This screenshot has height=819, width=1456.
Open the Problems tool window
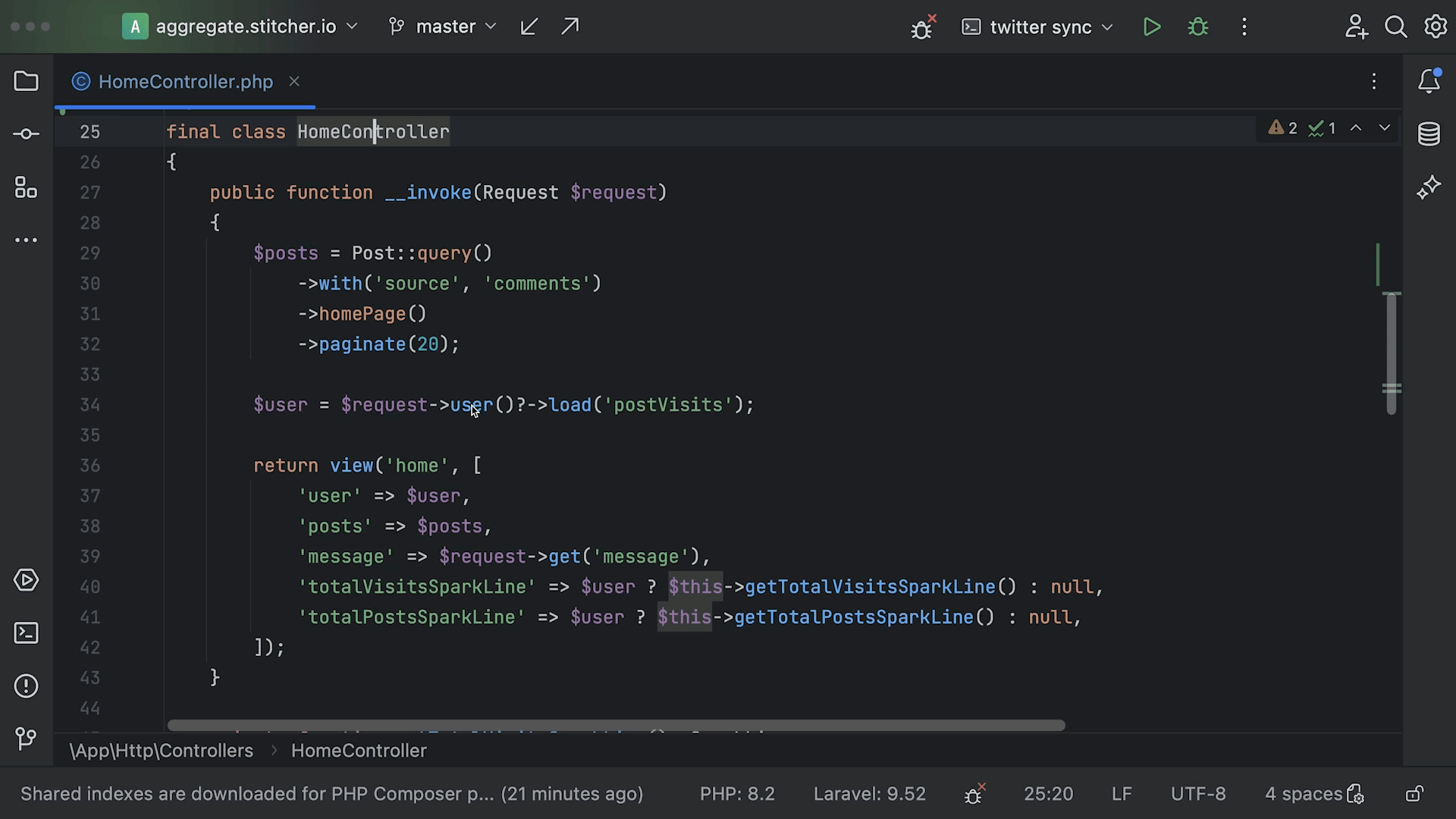coord(26,686)
